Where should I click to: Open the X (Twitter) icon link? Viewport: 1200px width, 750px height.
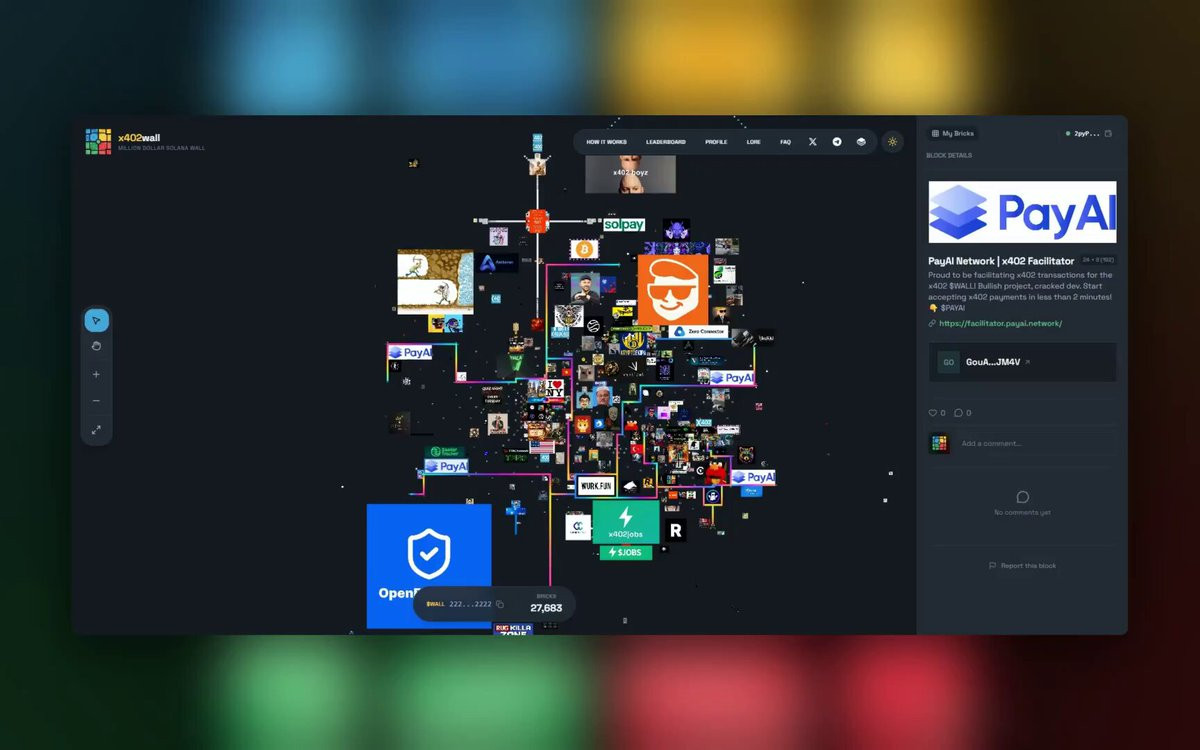click(812, 142)
